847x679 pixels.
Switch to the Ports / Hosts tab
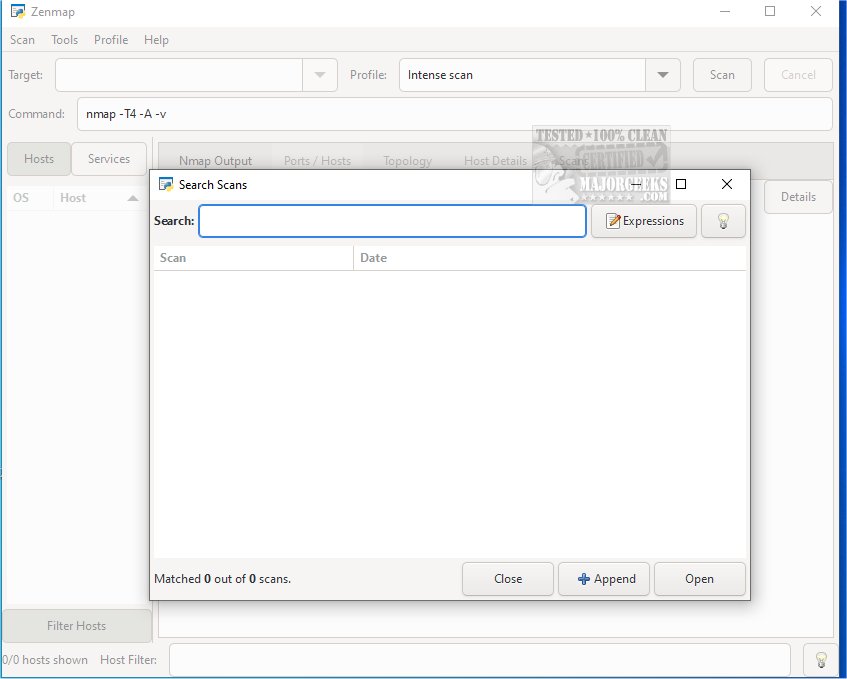pyautogui.click(x=318, y=161)
